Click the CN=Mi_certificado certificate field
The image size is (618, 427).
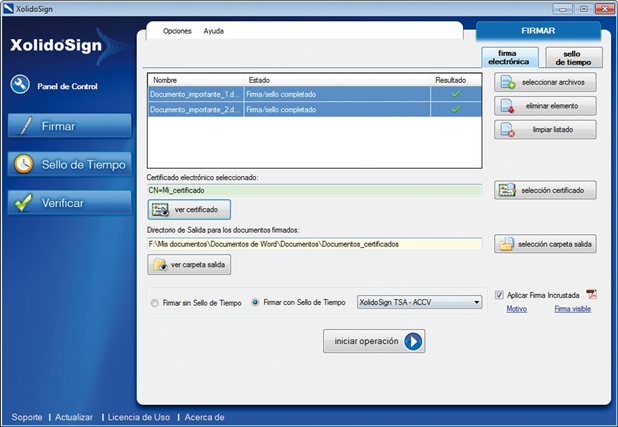click(315, 190)
